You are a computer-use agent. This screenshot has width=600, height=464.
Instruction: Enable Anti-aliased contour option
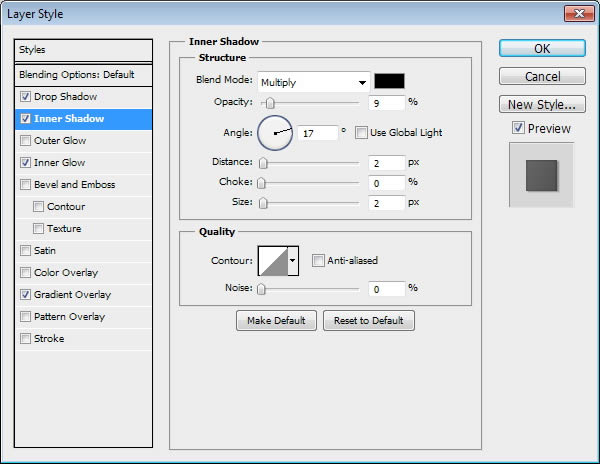pyautogui.click(x=318, y=260)
